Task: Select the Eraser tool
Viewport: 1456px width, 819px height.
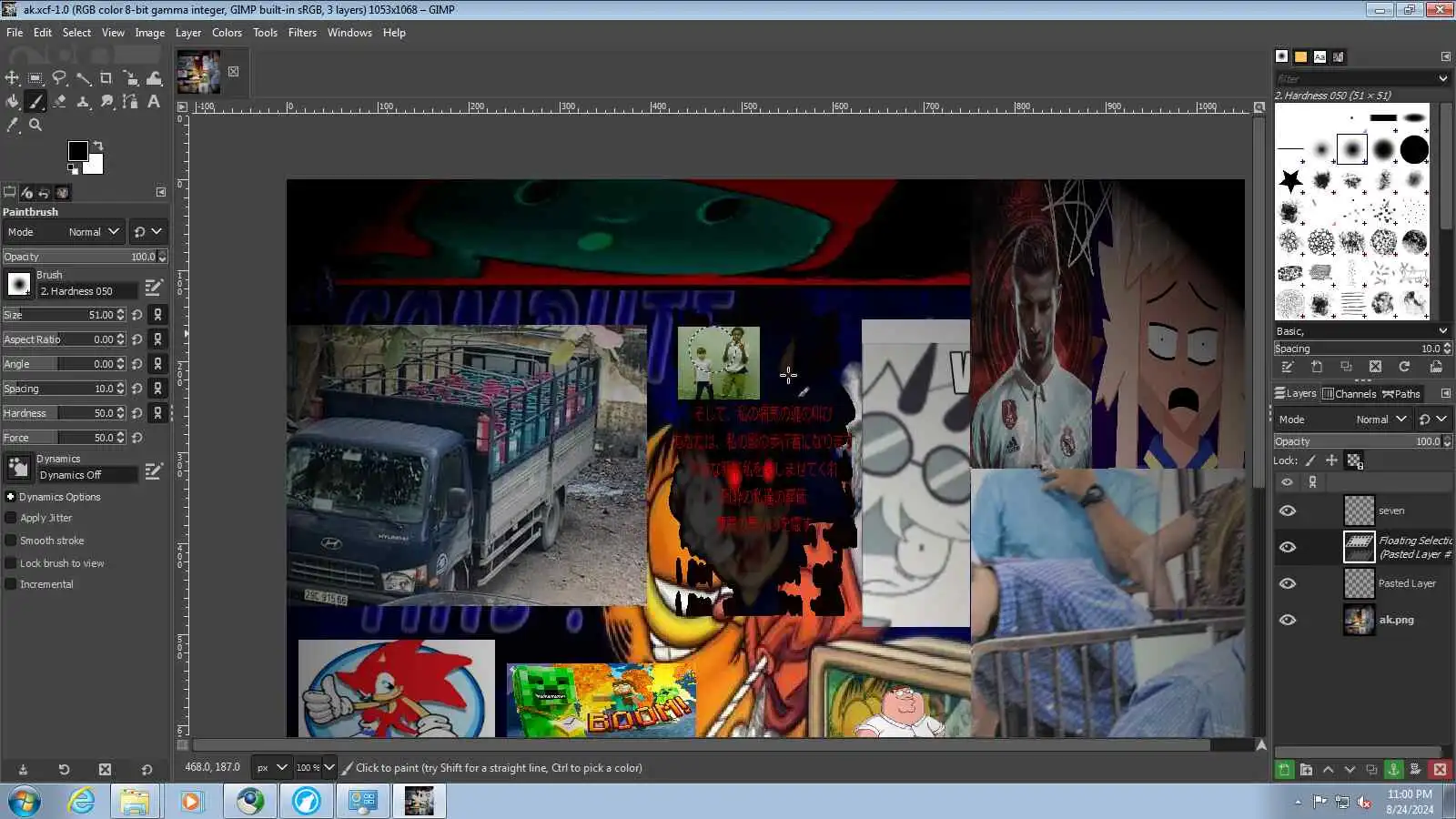Action: [x=59, y=102]
